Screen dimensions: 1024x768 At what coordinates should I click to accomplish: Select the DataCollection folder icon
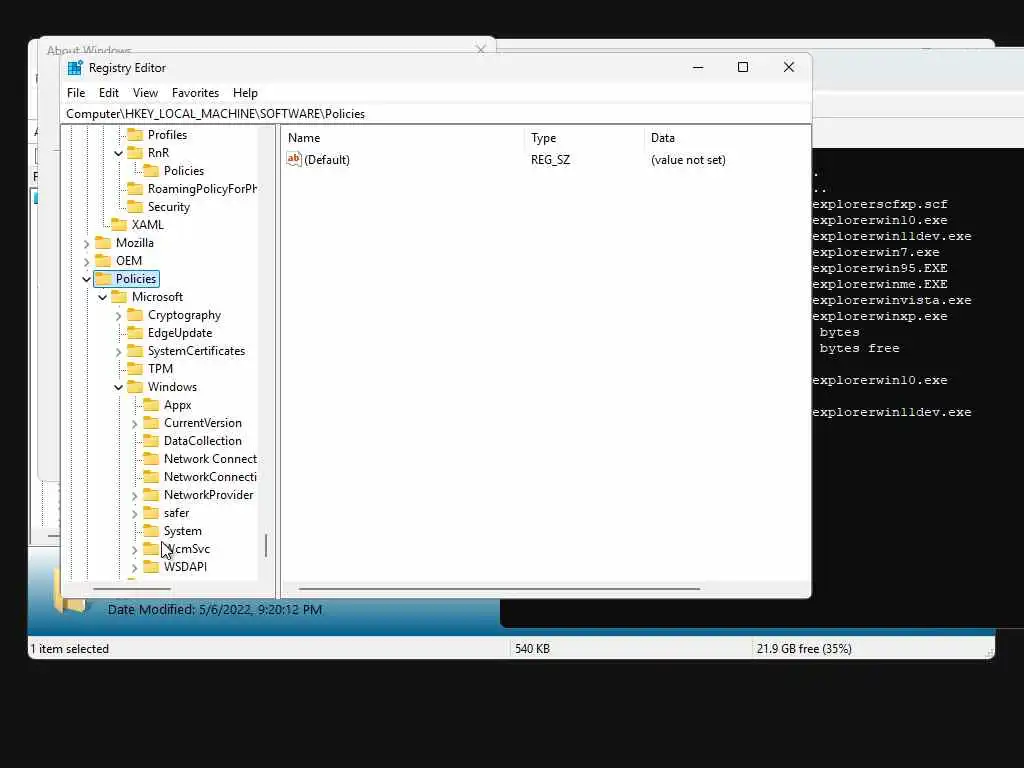[x=151, y=441]
